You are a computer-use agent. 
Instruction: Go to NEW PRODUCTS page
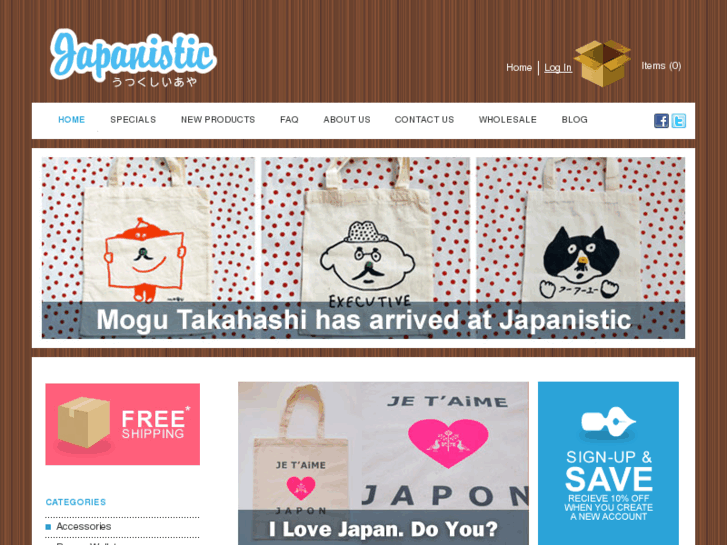tap(218, 120)
